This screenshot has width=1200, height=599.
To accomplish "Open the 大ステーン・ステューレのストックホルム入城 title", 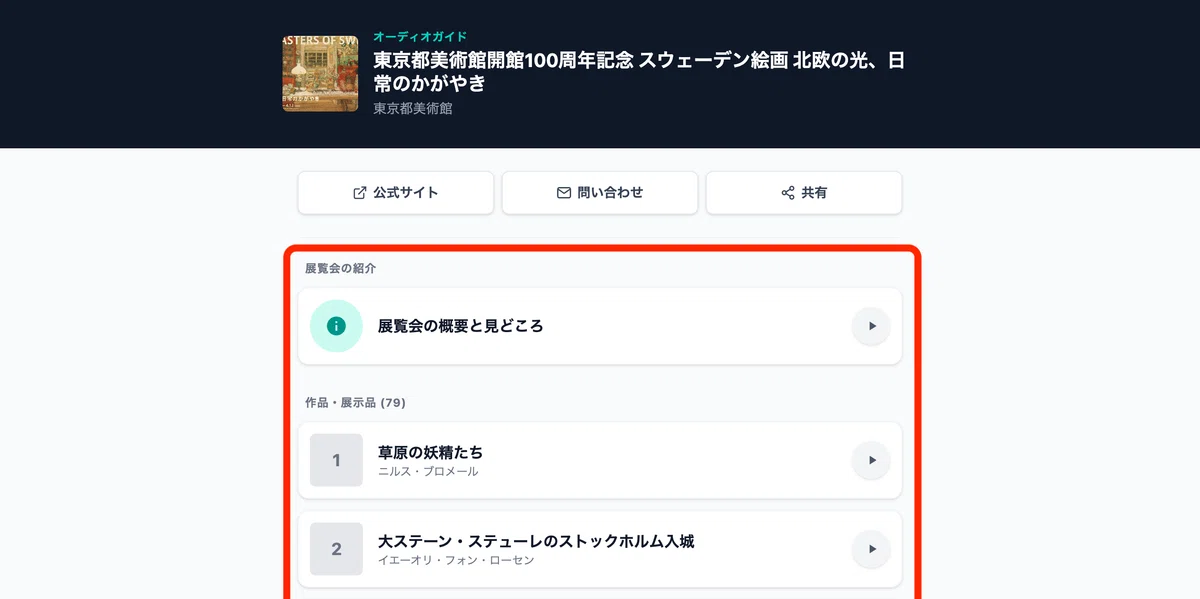I will (536, 542).
